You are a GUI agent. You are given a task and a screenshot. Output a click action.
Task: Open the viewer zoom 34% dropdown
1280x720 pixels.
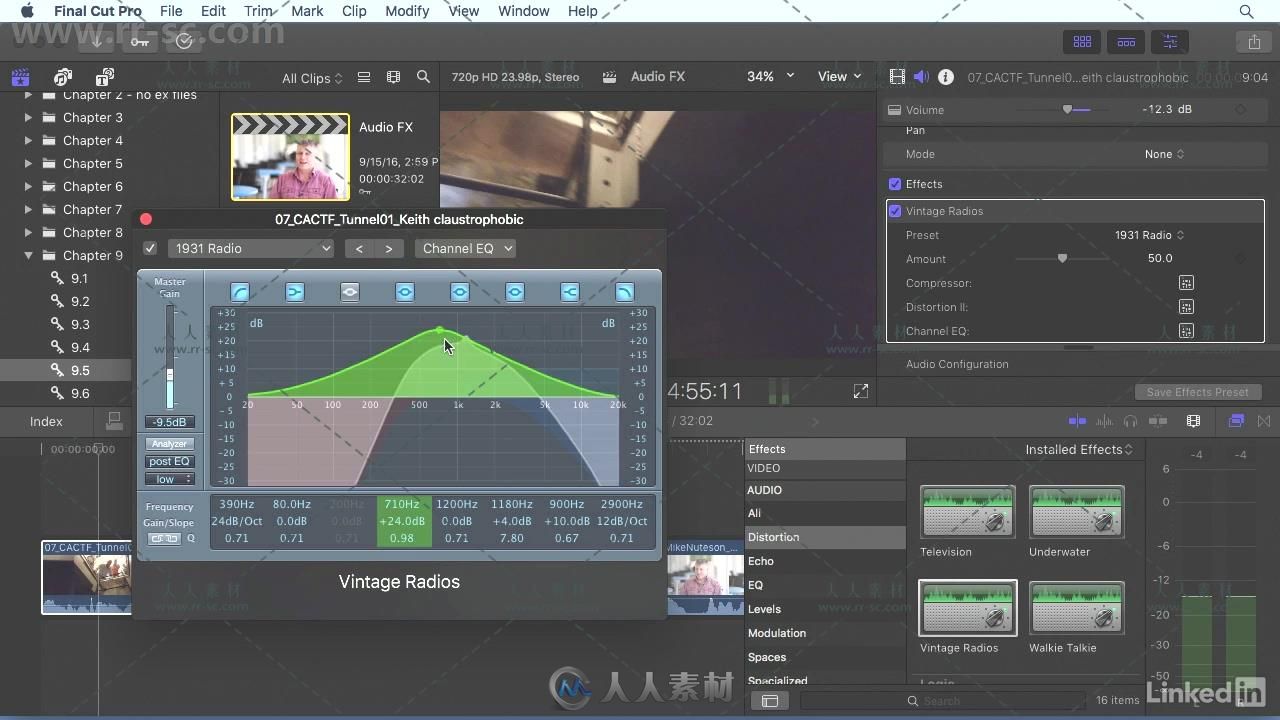[x=770, y=76]
